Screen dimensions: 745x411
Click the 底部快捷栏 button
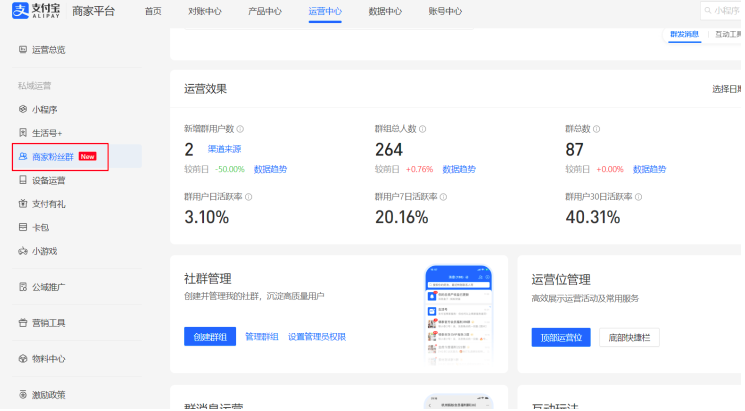pyautogui.click(x=629, y=337)
